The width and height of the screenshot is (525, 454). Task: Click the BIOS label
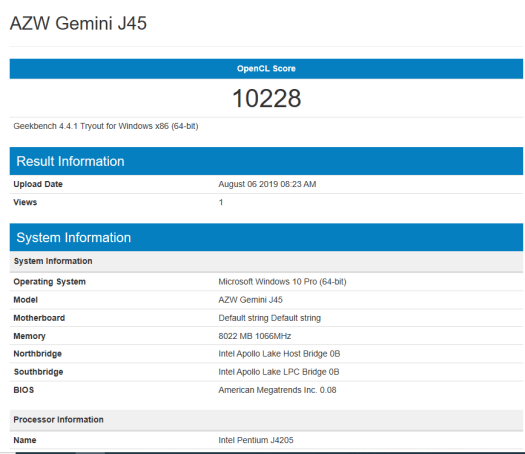click(23, 390)
